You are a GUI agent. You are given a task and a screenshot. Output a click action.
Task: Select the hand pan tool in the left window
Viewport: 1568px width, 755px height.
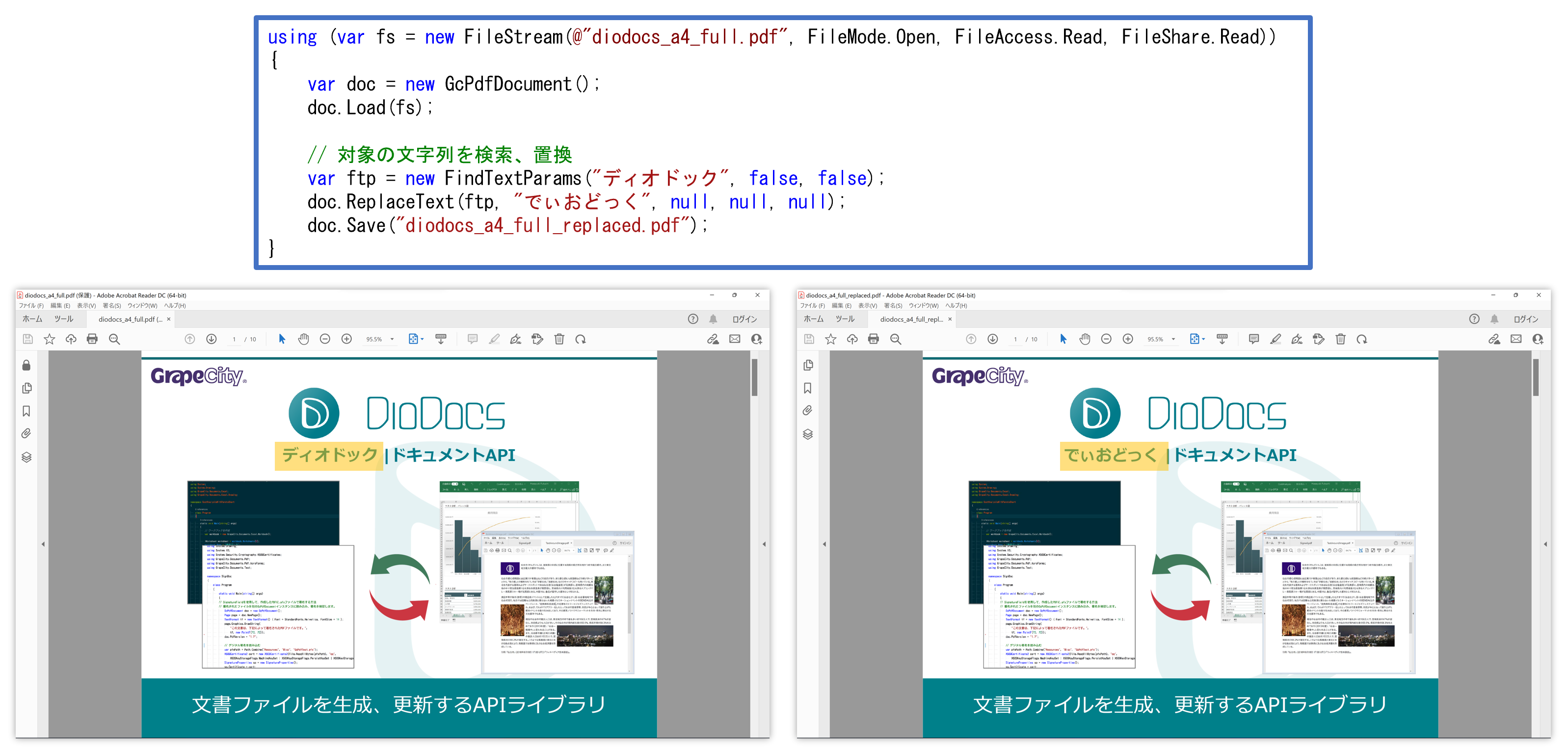303,339
